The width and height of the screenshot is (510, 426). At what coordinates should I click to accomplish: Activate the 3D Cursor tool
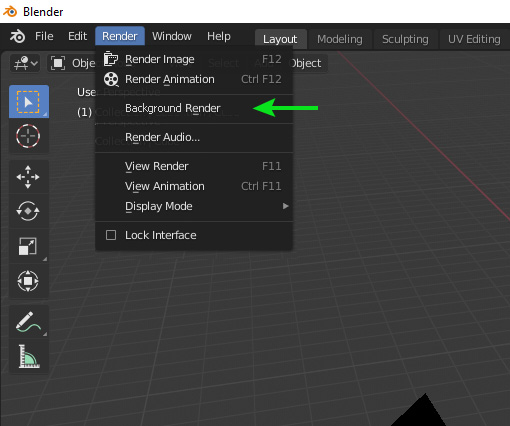[29, 136]
